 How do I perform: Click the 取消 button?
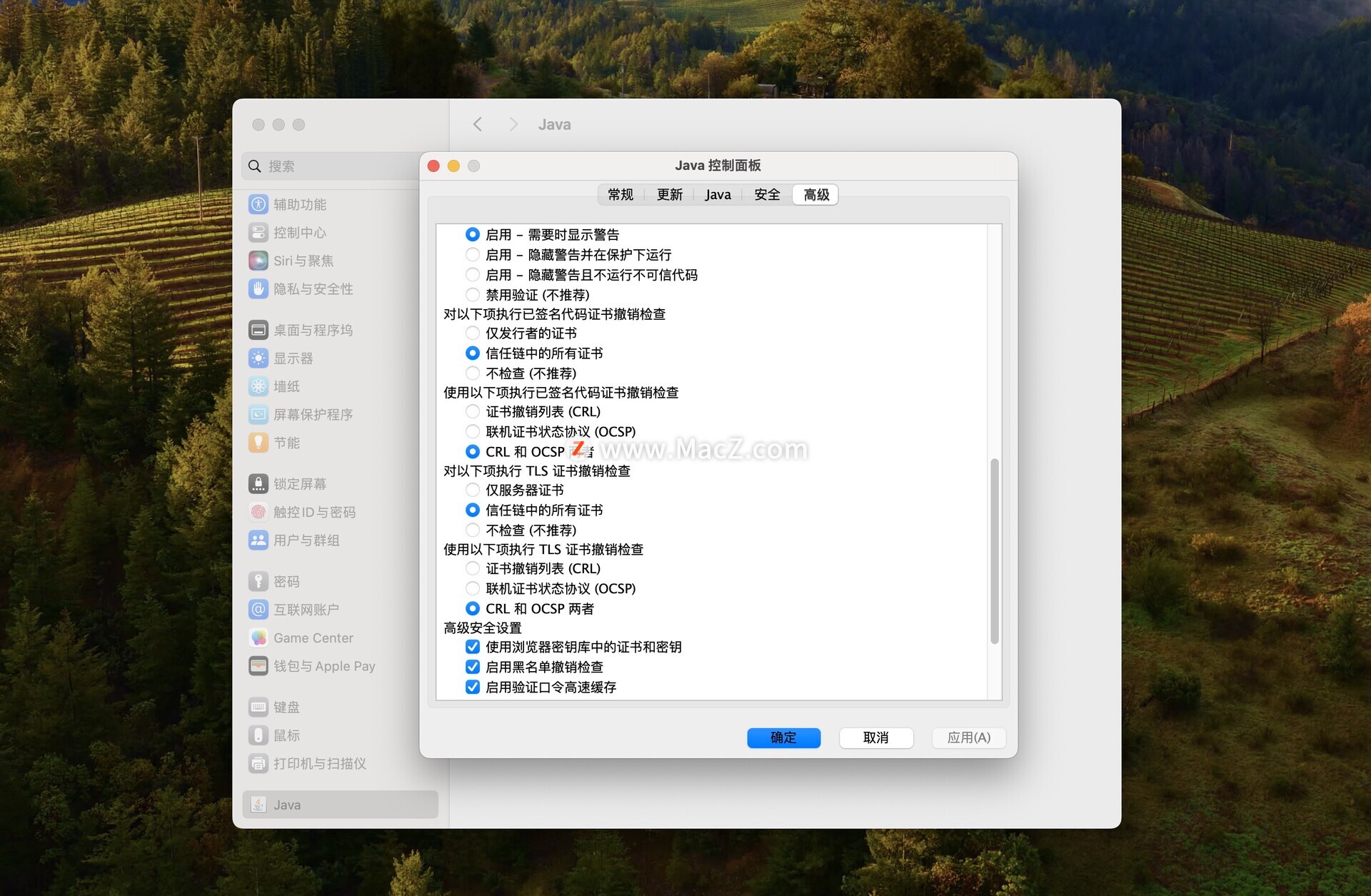tap(875, 738)
